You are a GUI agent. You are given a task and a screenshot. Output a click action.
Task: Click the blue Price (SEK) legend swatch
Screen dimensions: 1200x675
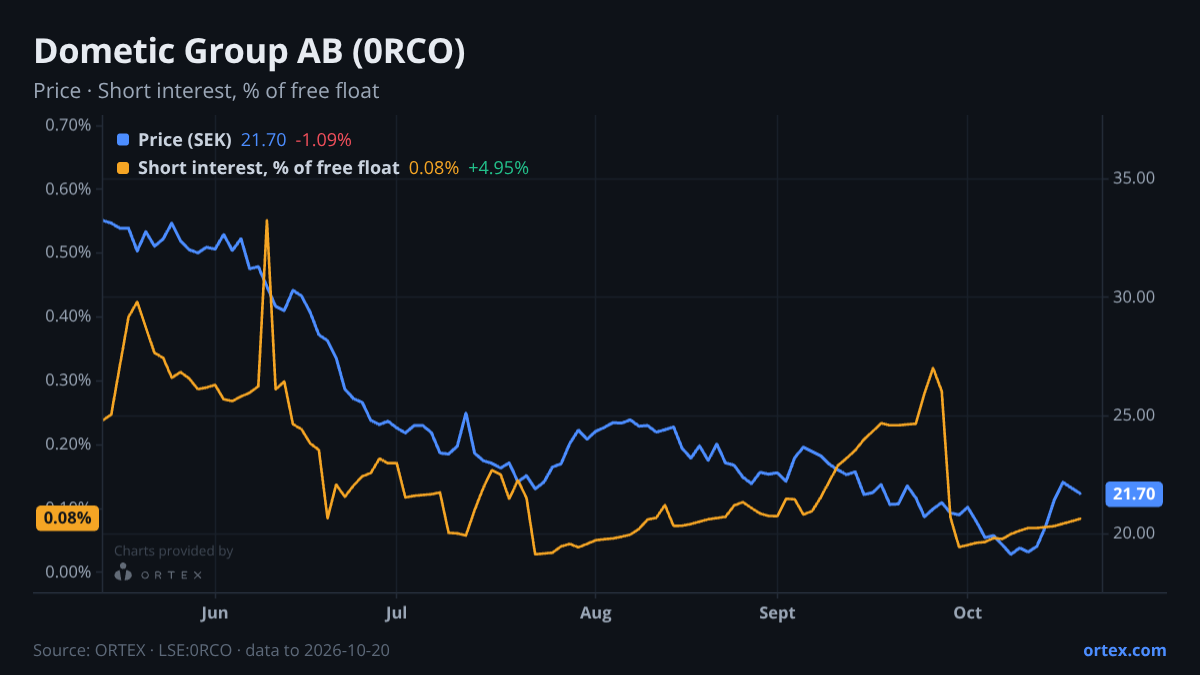[x=123, y=140]
